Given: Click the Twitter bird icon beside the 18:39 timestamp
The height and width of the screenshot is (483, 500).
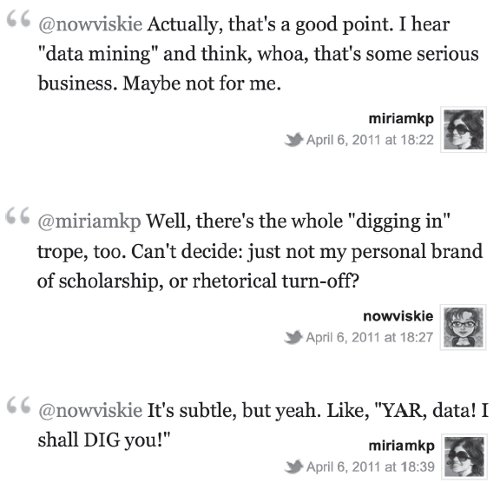Looking at the screenshot, I should pyautogui.click(x=293, y=467).
